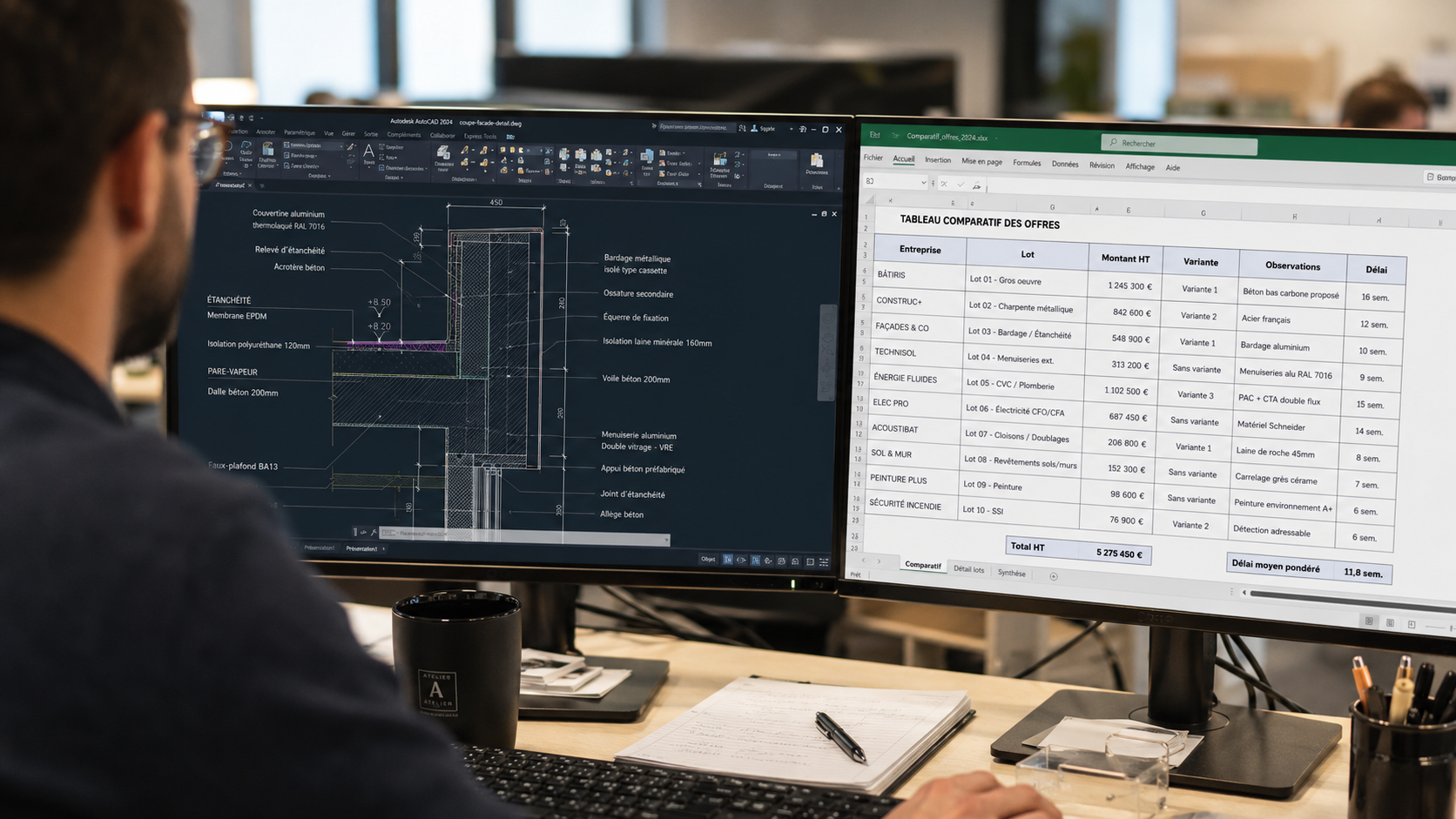This screenshot has height=819, width=1456.
Task: Switch to the Insertion tab in Excel
Action: 938,160
